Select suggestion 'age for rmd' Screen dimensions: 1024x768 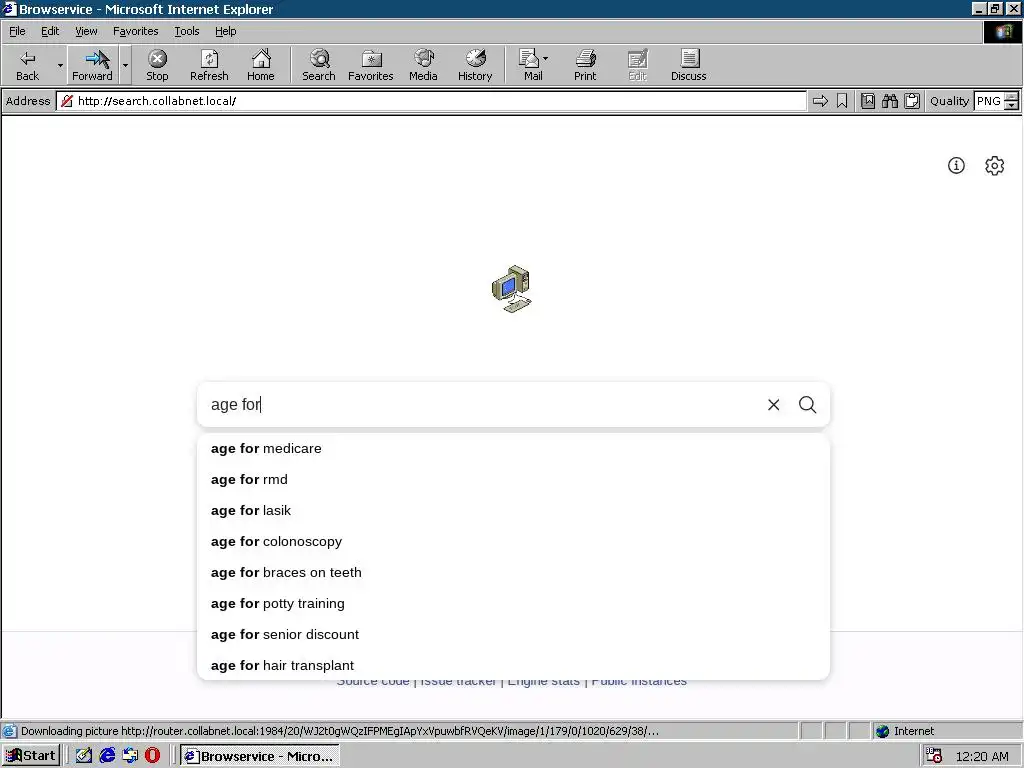point(513,479)
